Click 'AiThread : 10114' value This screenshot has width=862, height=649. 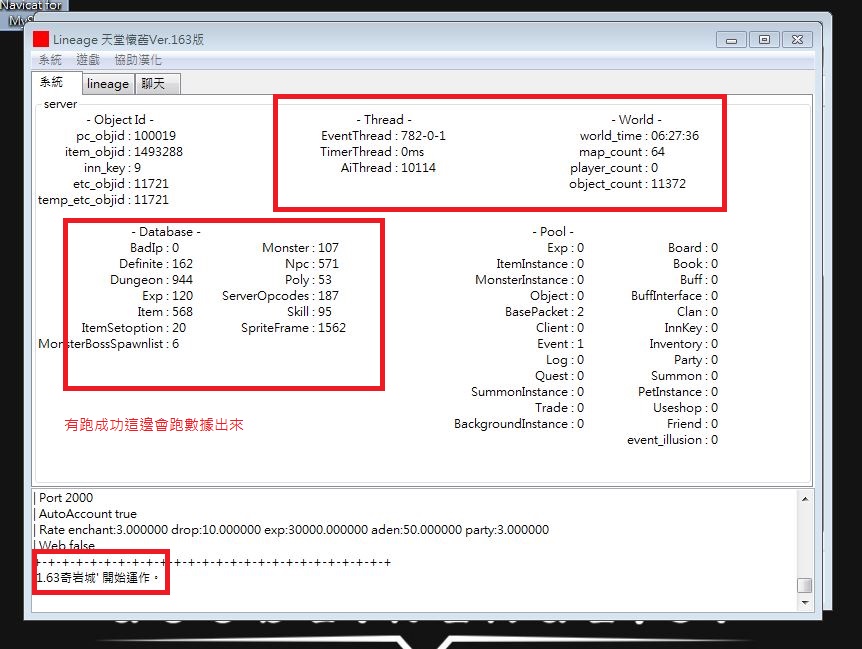(388, 168)
